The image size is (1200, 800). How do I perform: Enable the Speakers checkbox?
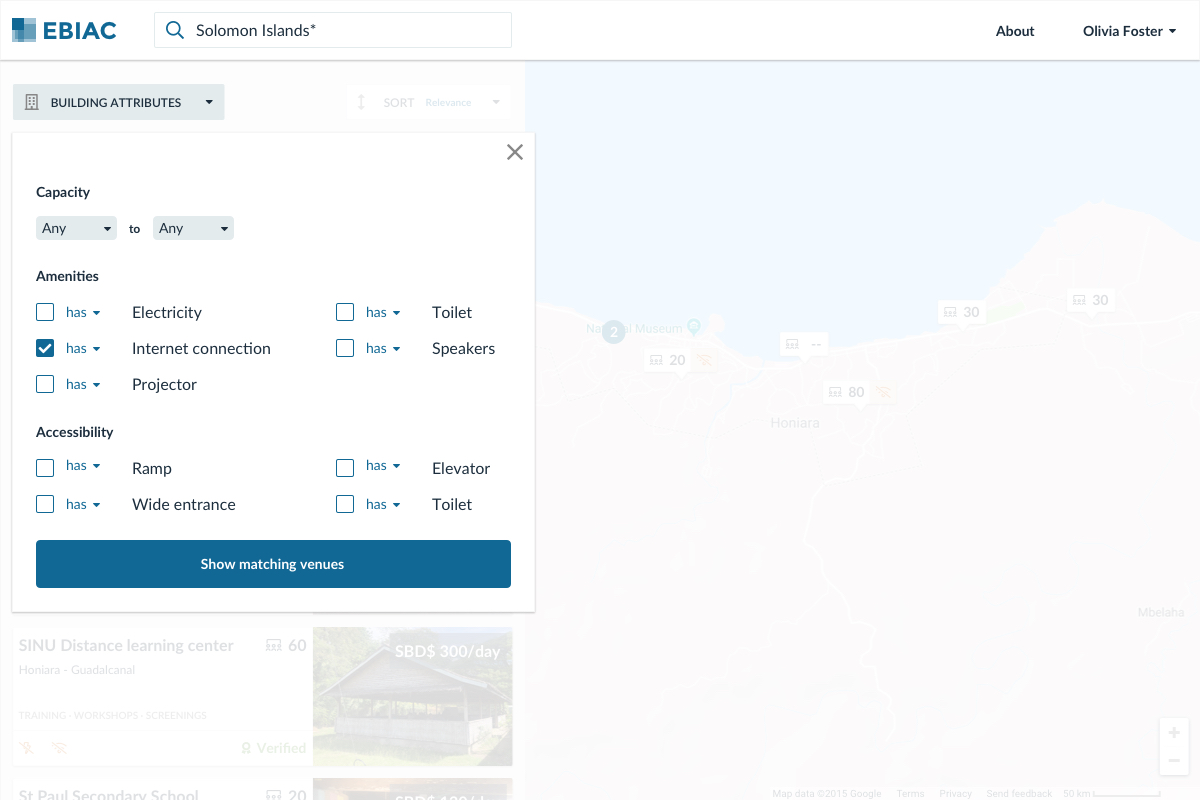point(345,348)
